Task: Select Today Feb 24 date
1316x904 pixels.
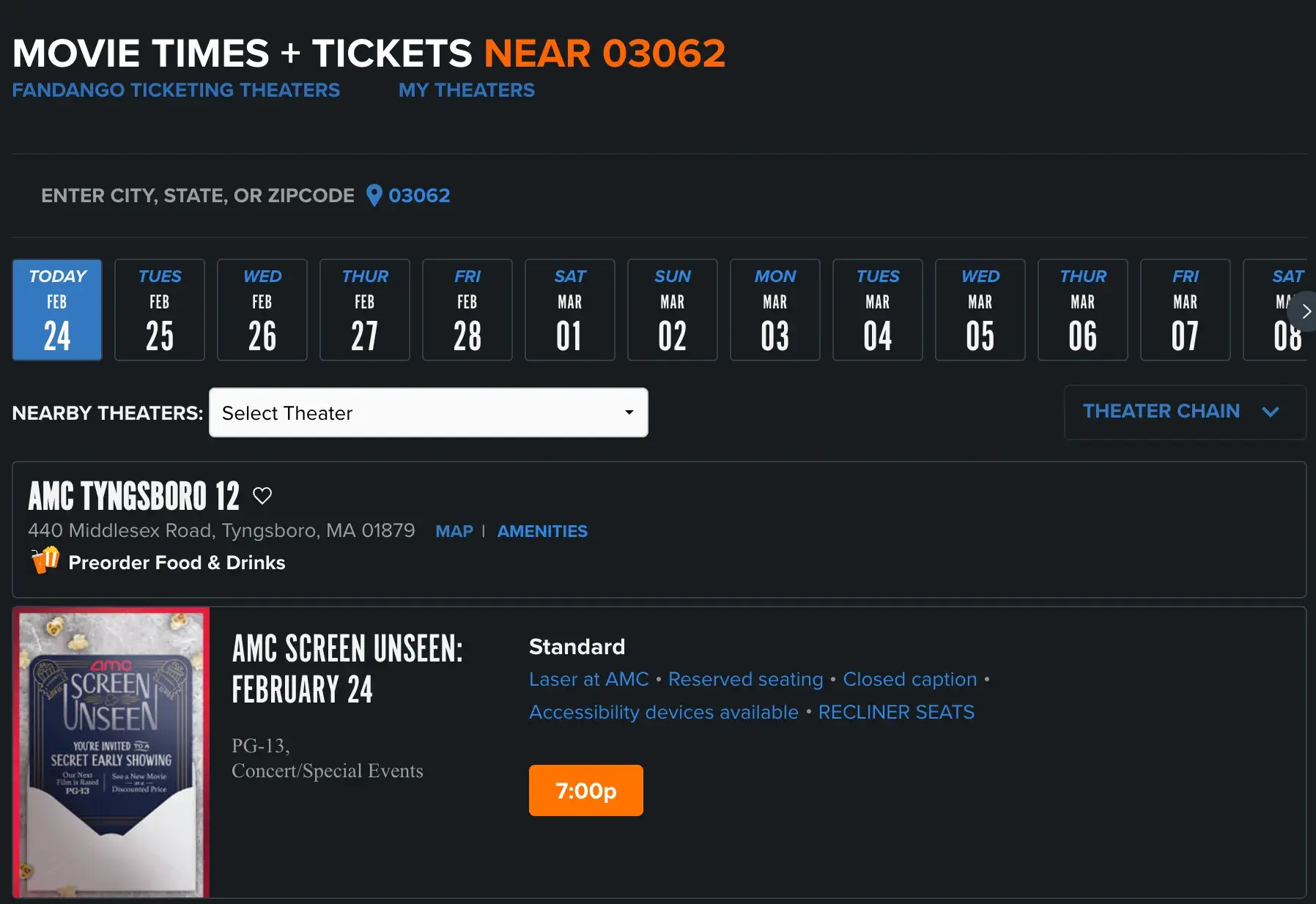Action: tap(57, 310)
